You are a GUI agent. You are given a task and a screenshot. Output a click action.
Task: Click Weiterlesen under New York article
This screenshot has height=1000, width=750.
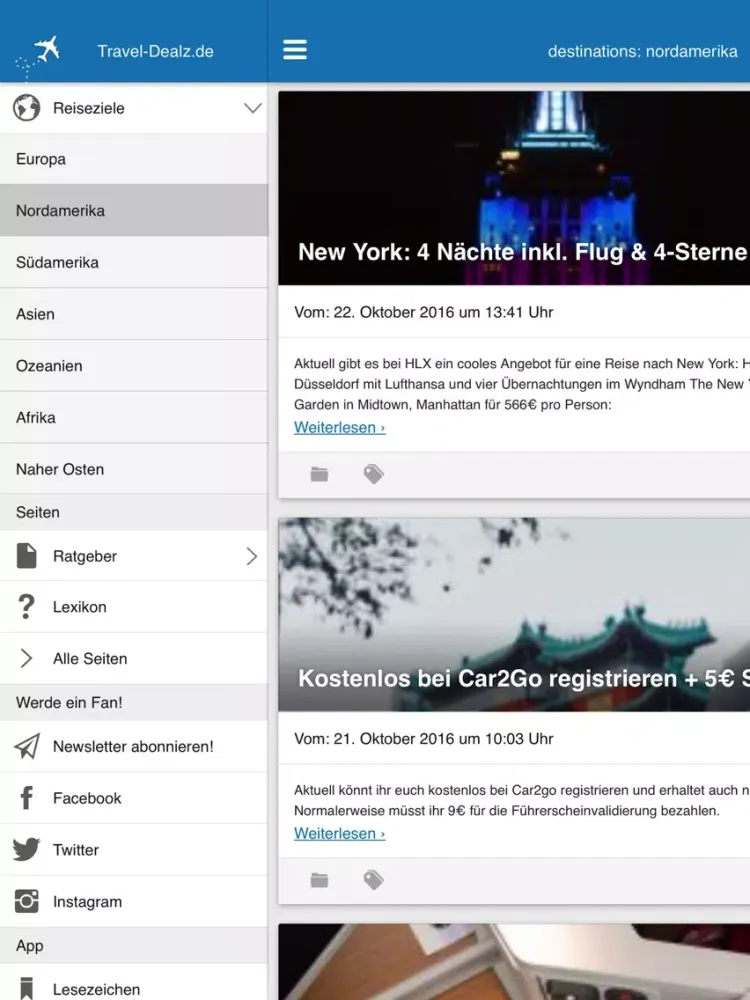click(339, 427)
